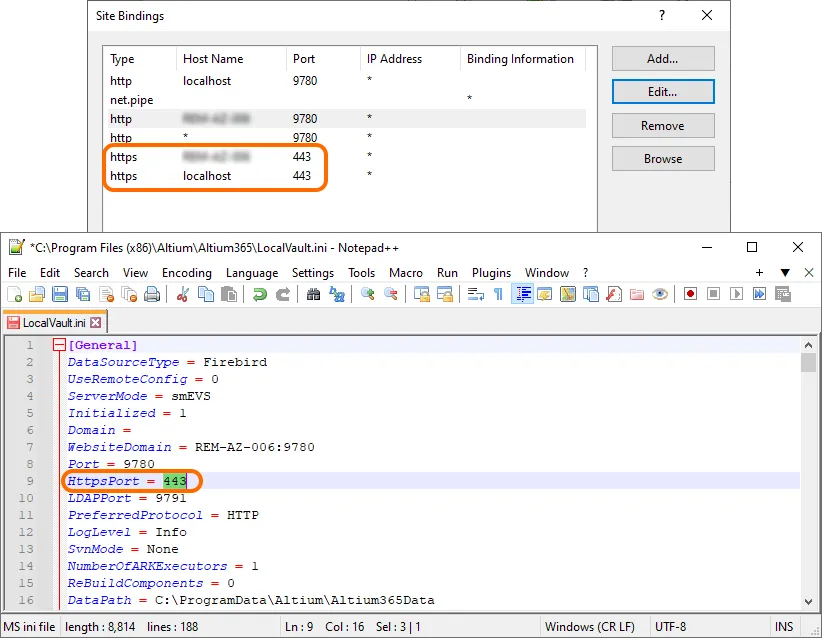This screenshot has width=822, height=638.
Task: Open Find with the binoculars icon
Action: pyautogui.click(x=312, y=294)
